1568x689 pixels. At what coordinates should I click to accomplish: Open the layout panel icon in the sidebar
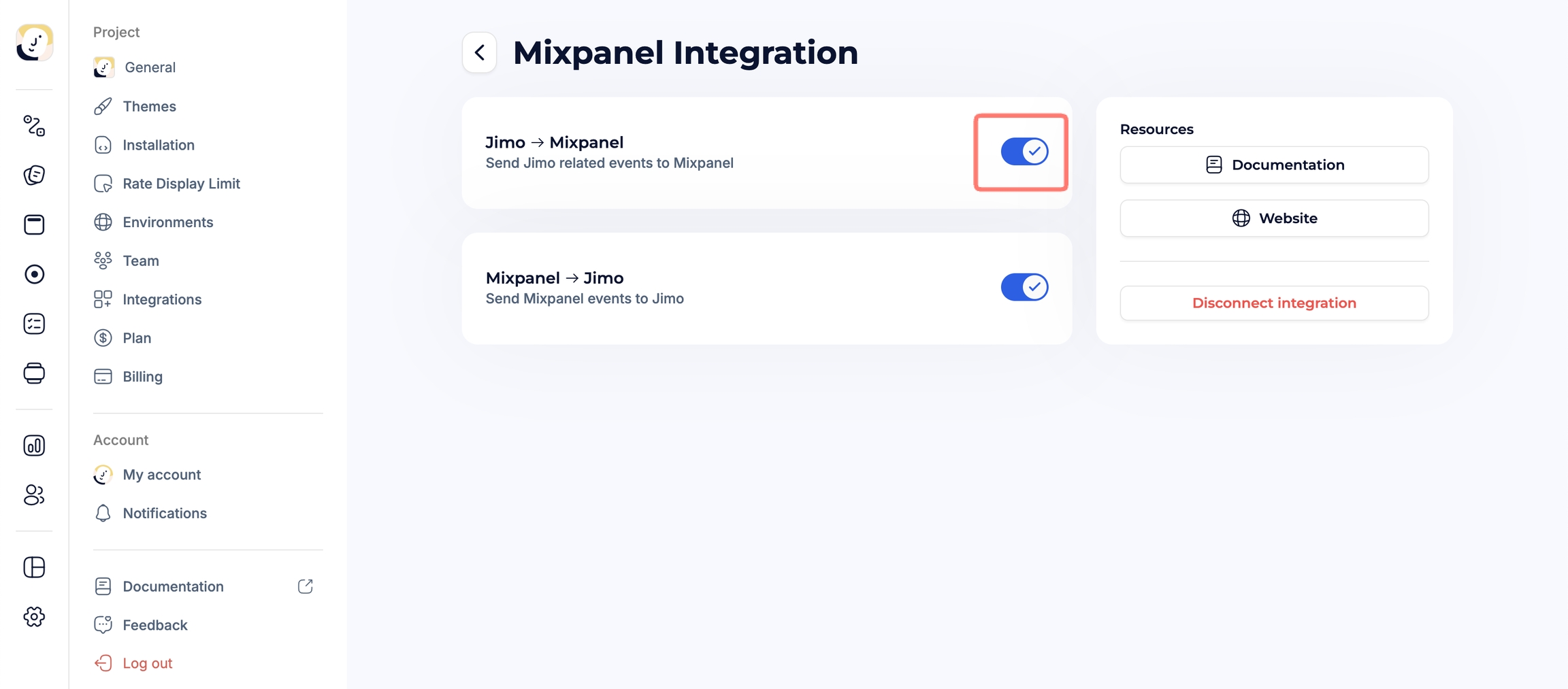pos(34,567)
